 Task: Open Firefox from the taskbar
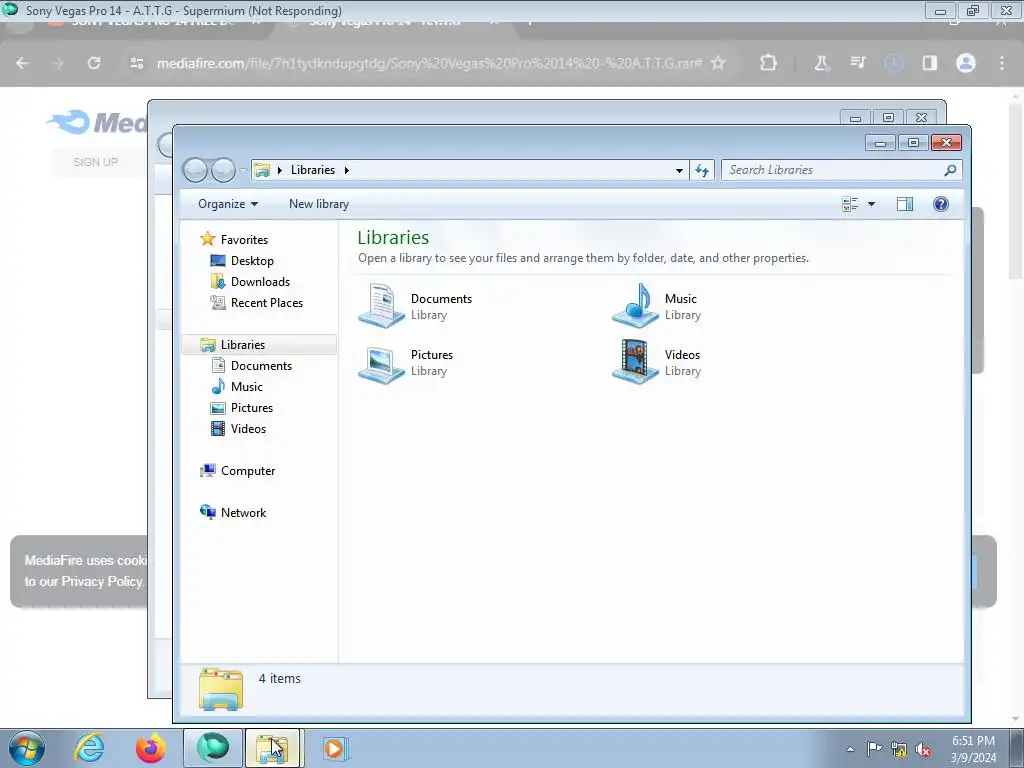(150, 748)
